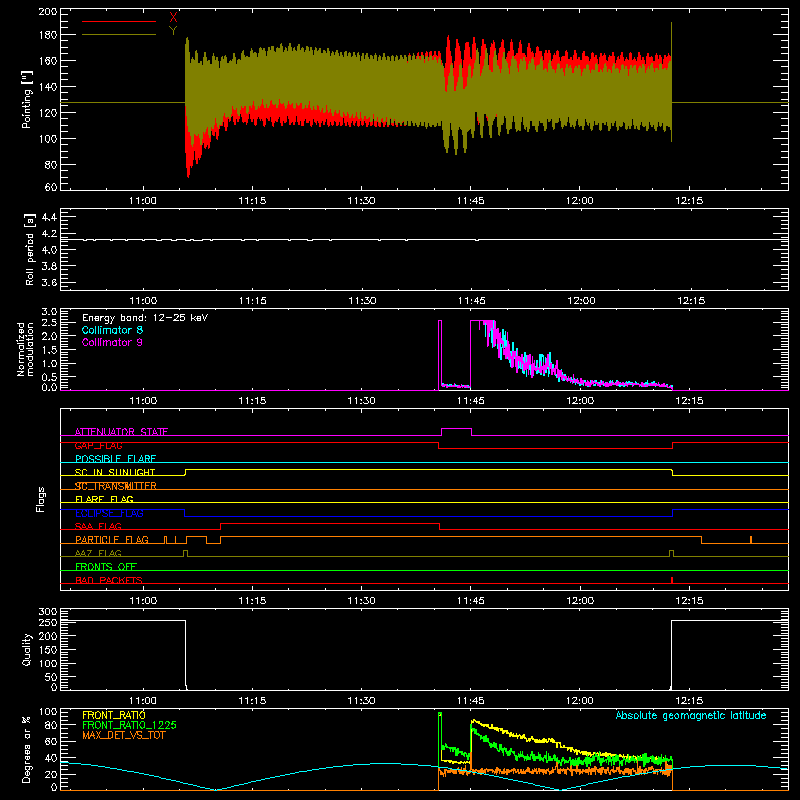
Task: Click the PARTICLE_FLAG label
Action: (x=112, y=540)
